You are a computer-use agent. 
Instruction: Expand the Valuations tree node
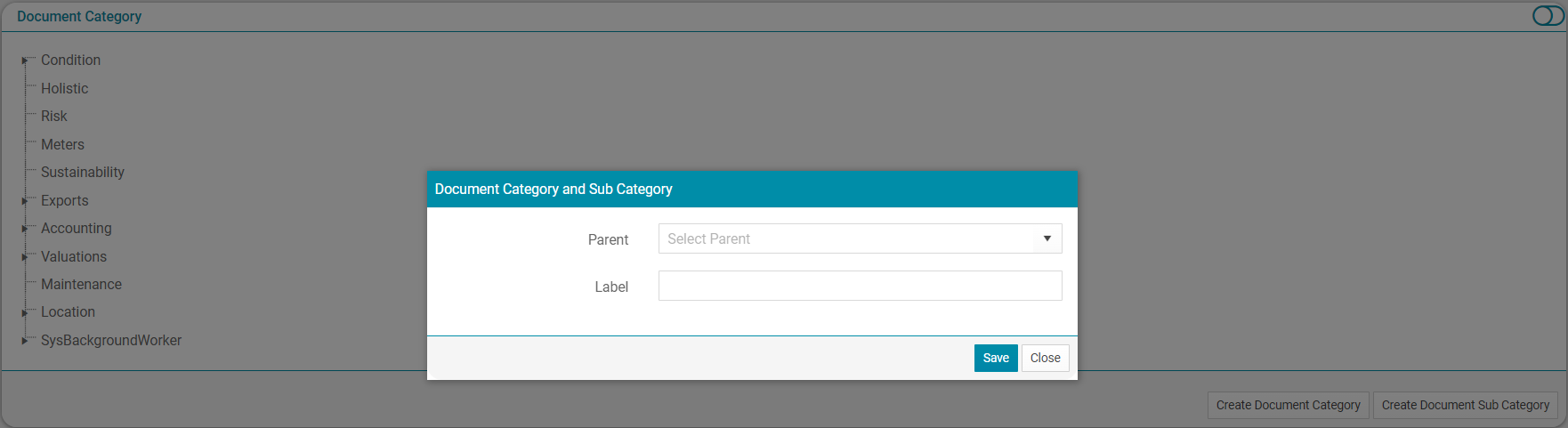(25, 257)
